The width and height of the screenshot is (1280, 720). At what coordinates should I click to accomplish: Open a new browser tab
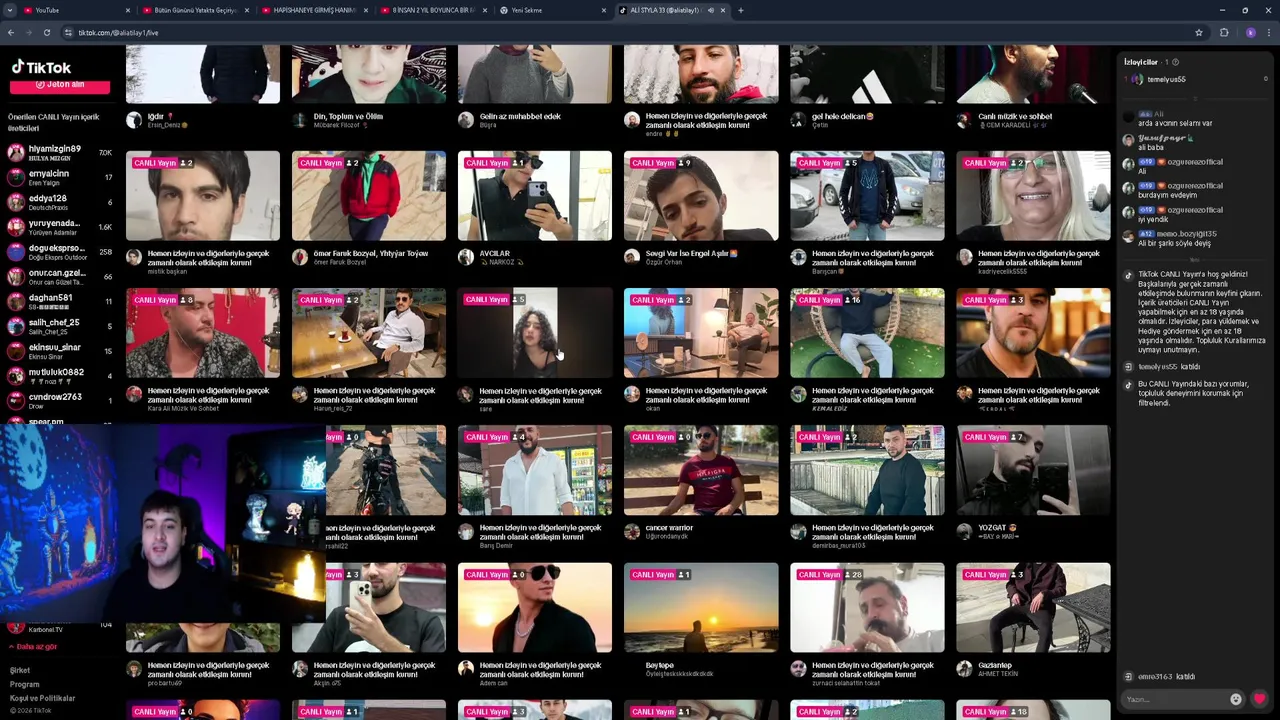[x=740, y=10]
